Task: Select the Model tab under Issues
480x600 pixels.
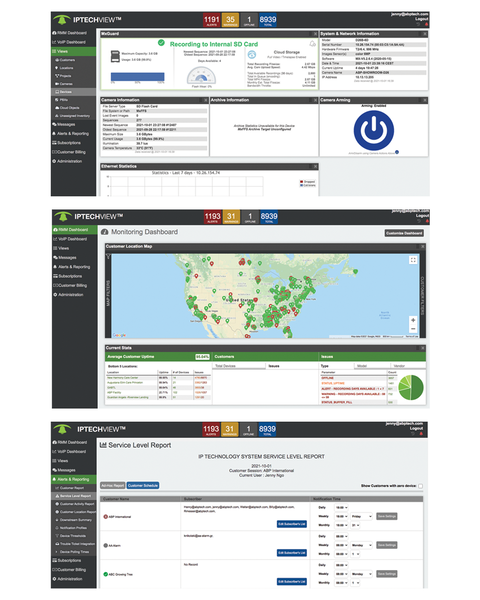Action: point(362,366)
